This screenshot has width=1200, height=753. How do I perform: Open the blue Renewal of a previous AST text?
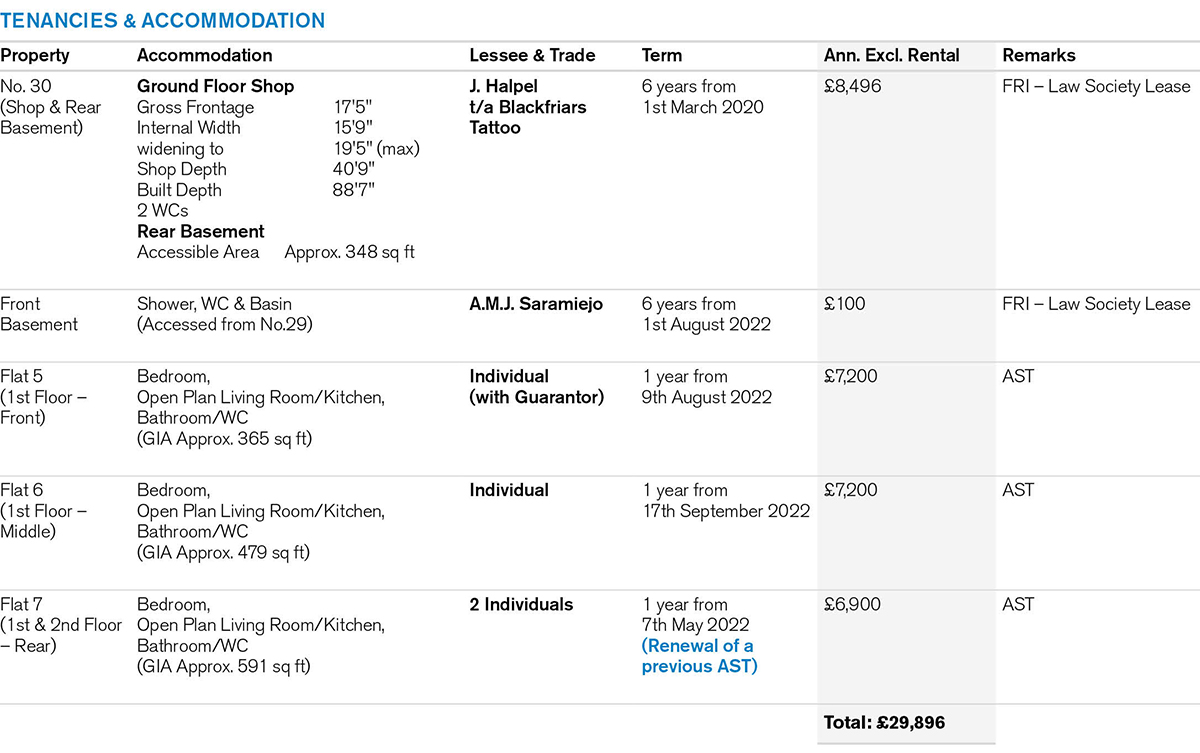(699, 656)
